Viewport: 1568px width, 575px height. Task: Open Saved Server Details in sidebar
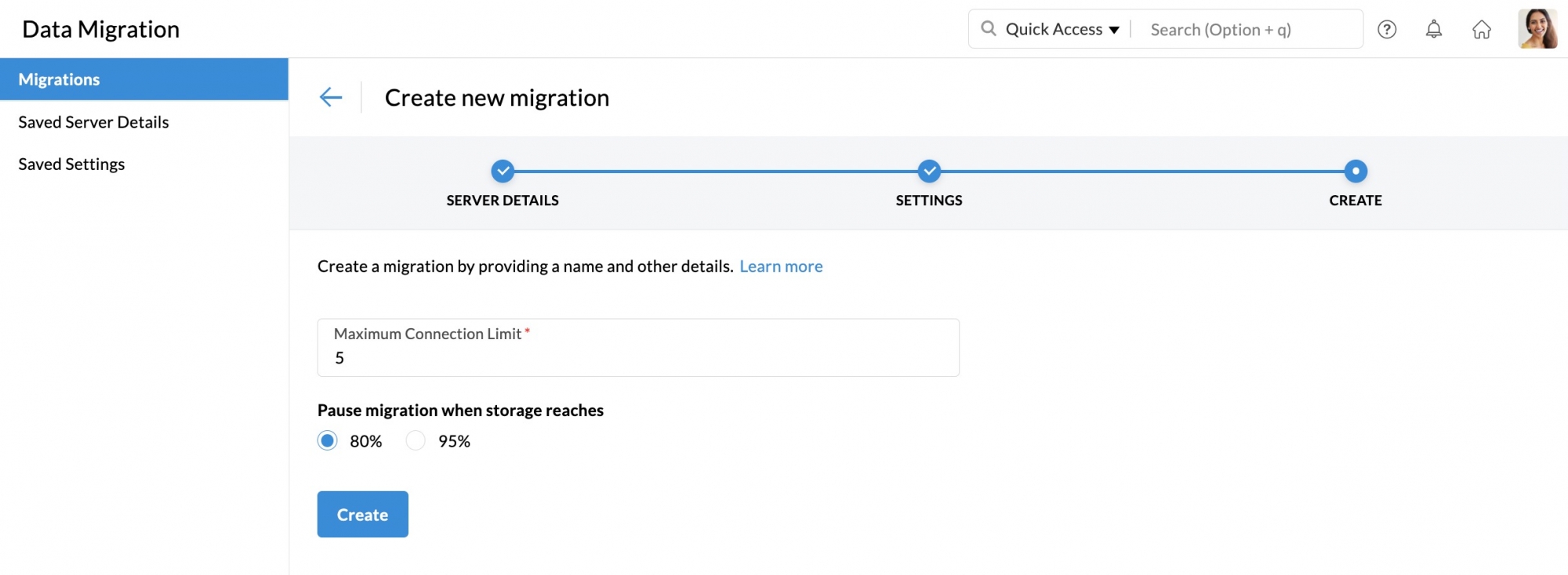tap(93, 122)
